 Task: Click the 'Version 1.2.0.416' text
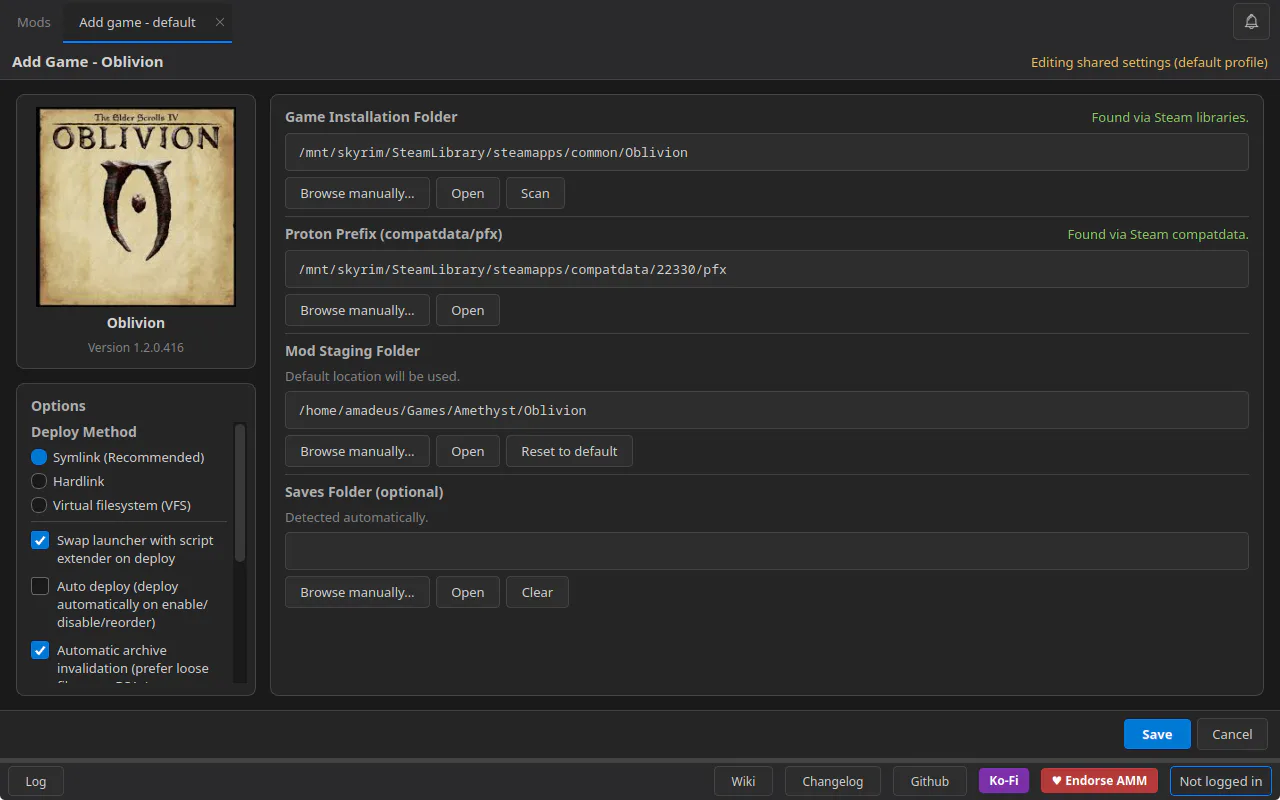pos(136,347)
